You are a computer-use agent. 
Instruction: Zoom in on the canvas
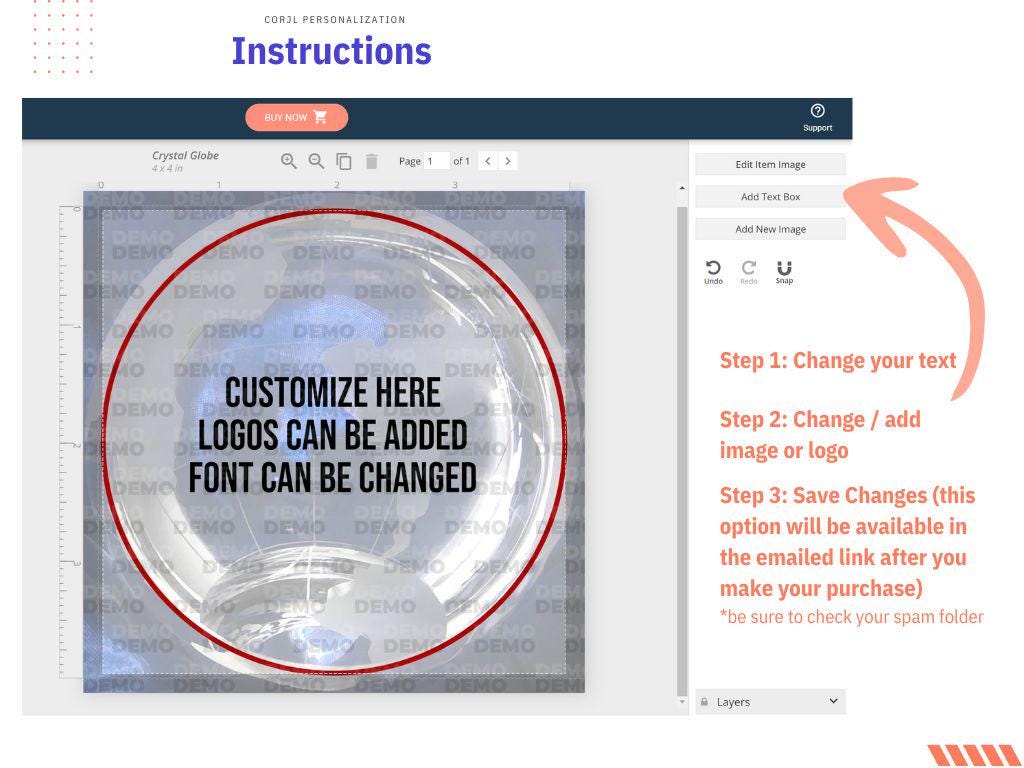click(289, 161)
